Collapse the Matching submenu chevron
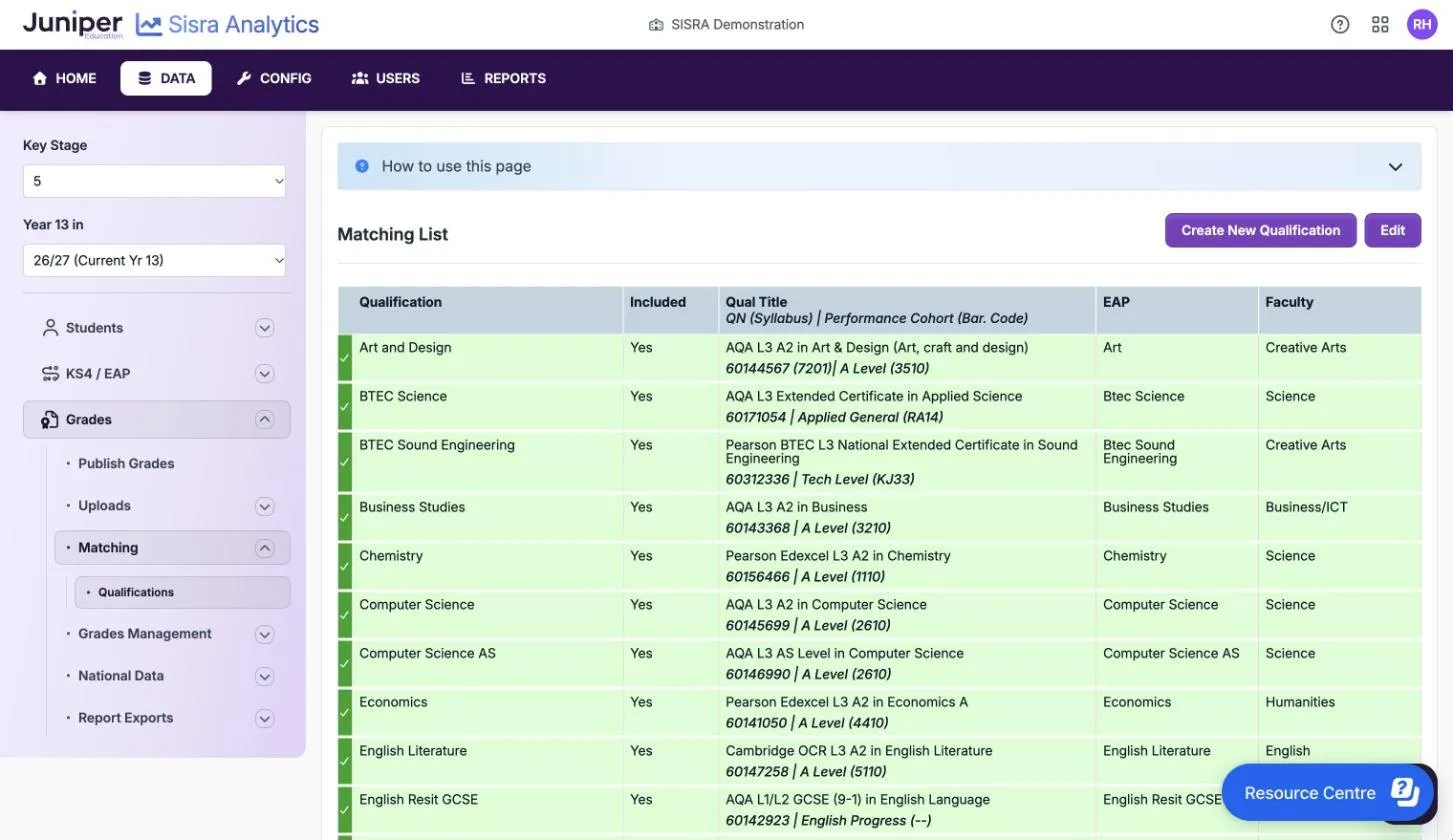Screen dimensions: 1453x840 [x=264, y=548]
